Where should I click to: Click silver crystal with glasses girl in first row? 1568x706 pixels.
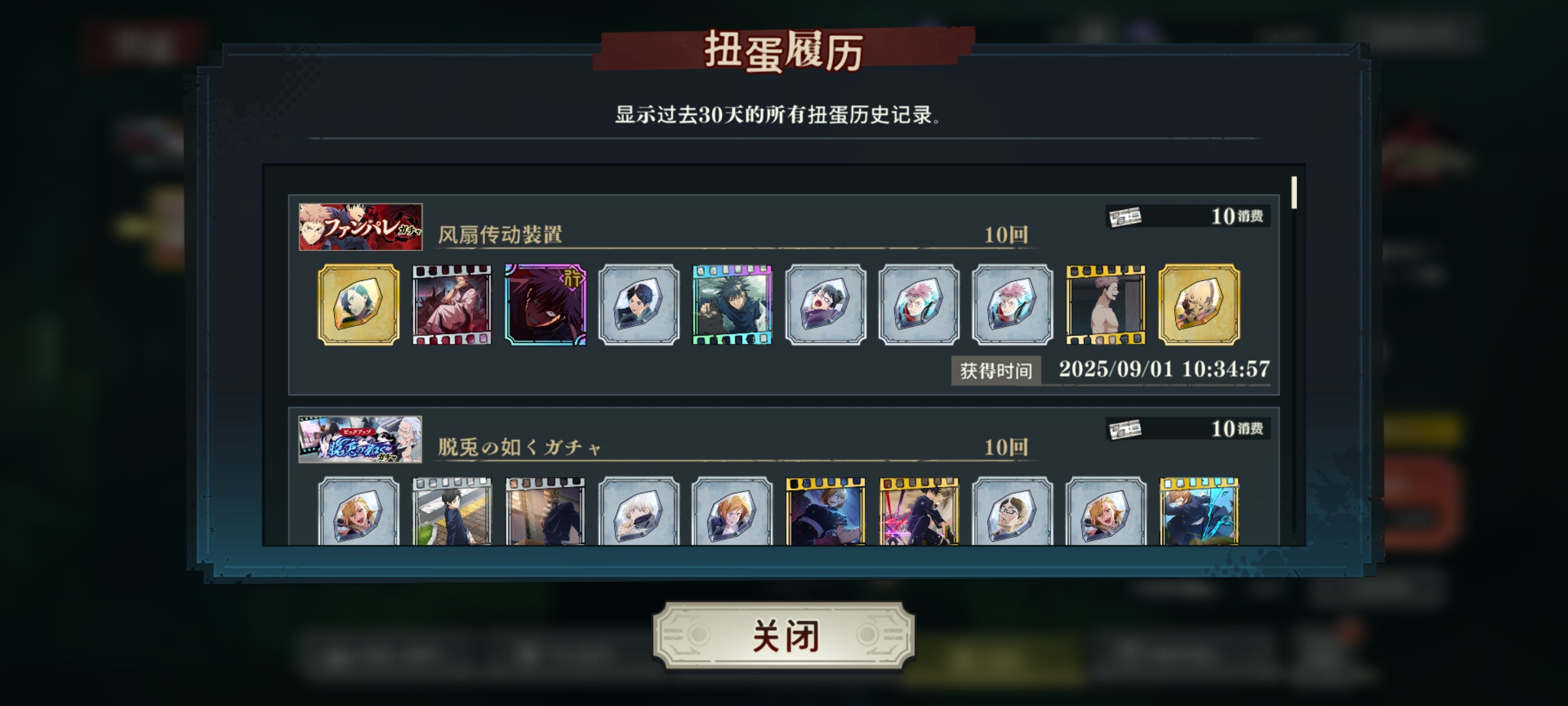tap(826, 305)
